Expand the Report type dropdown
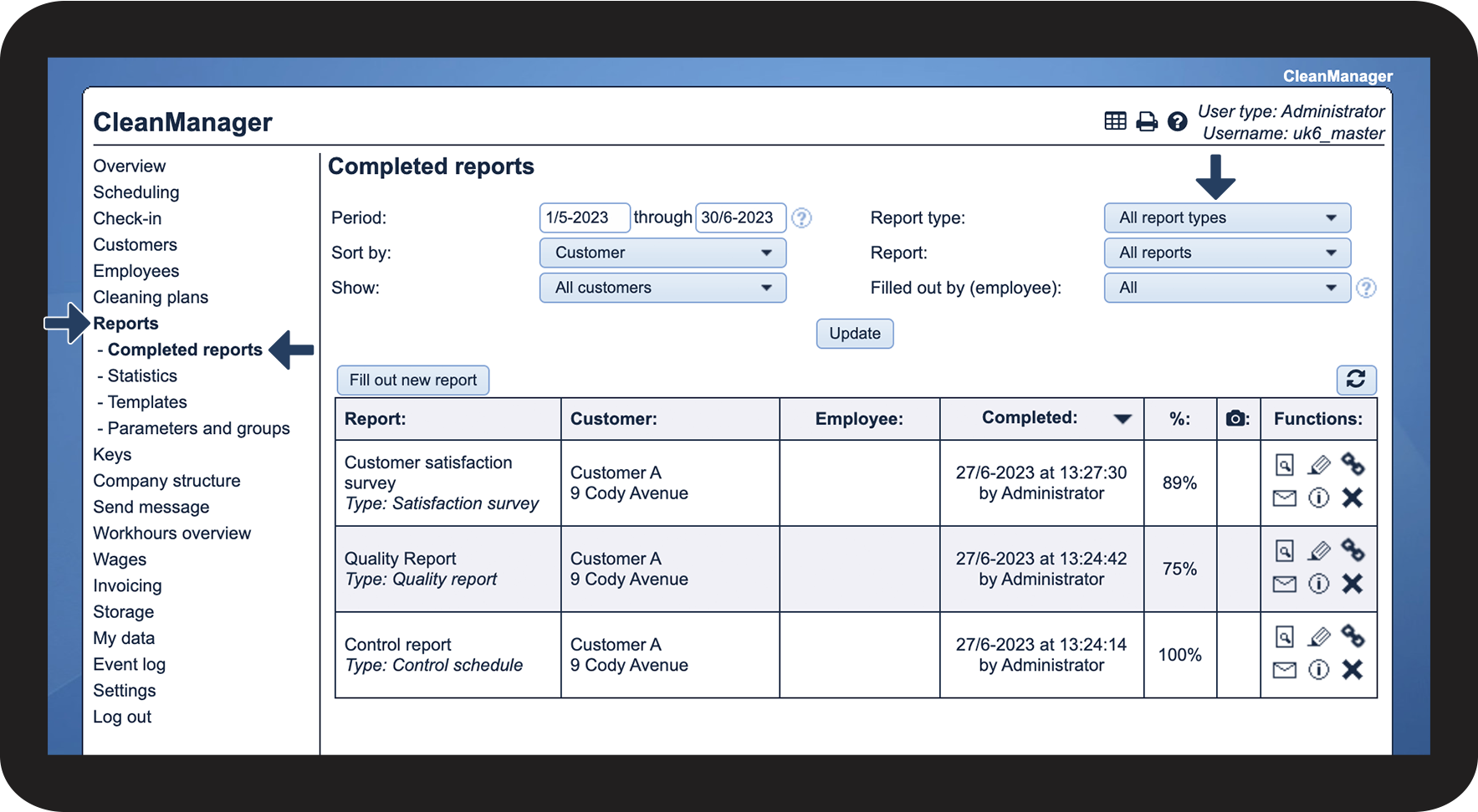Screen dimensions: 1478x812 (1226, 218)
